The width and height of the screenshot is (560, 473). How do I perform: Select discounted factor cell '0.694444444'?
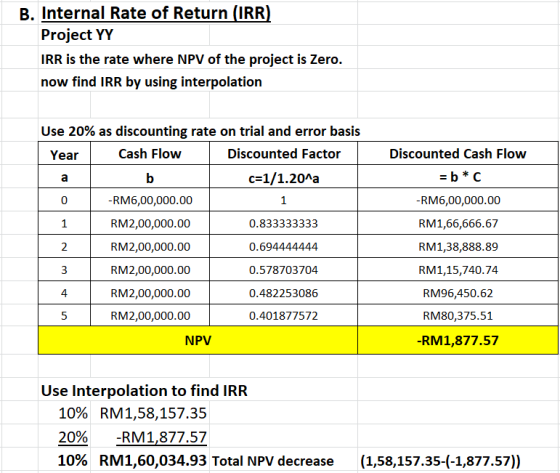tap(283, 247)
